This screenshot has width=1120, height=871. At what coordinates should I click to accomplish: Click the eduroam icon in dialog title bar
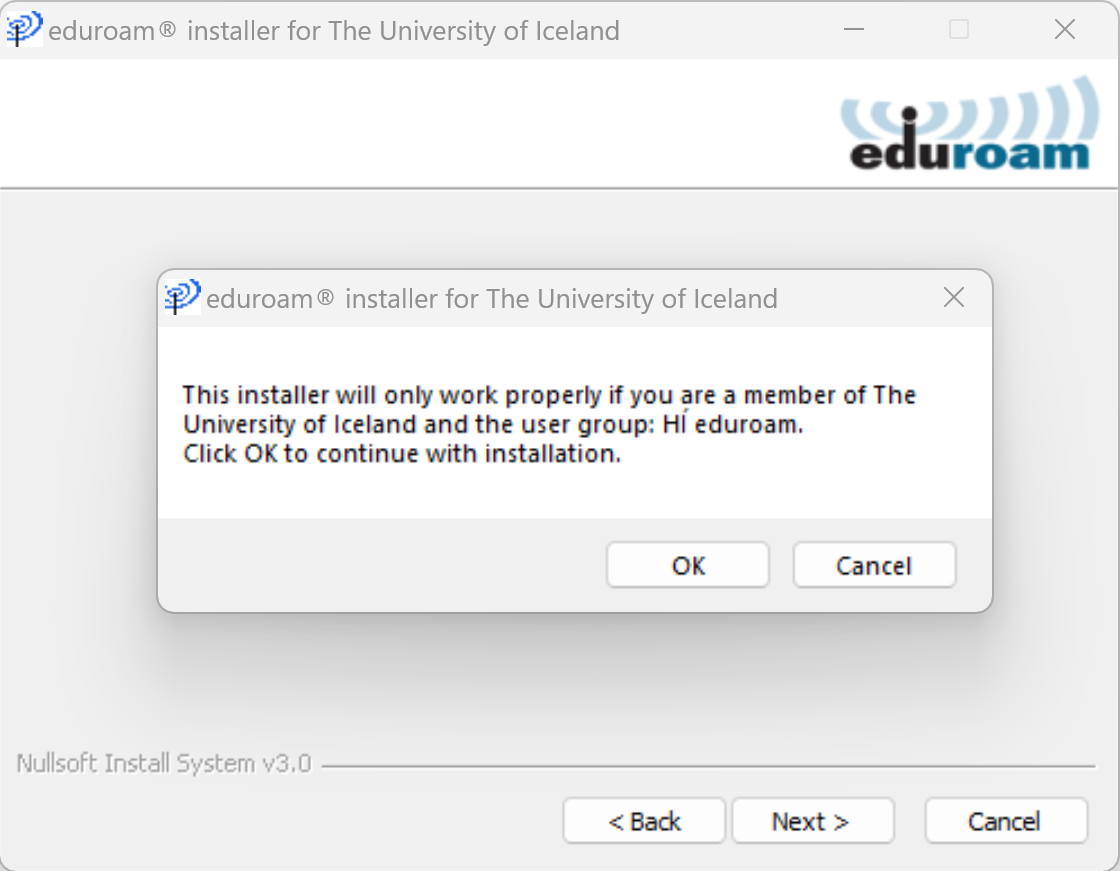[x=182, y=297]
